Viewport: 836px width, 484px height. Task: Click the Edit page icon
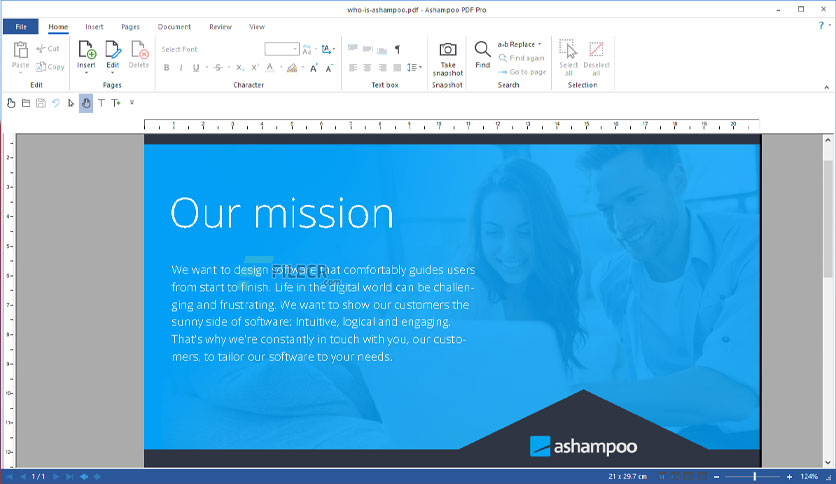(x=112, y=50)
